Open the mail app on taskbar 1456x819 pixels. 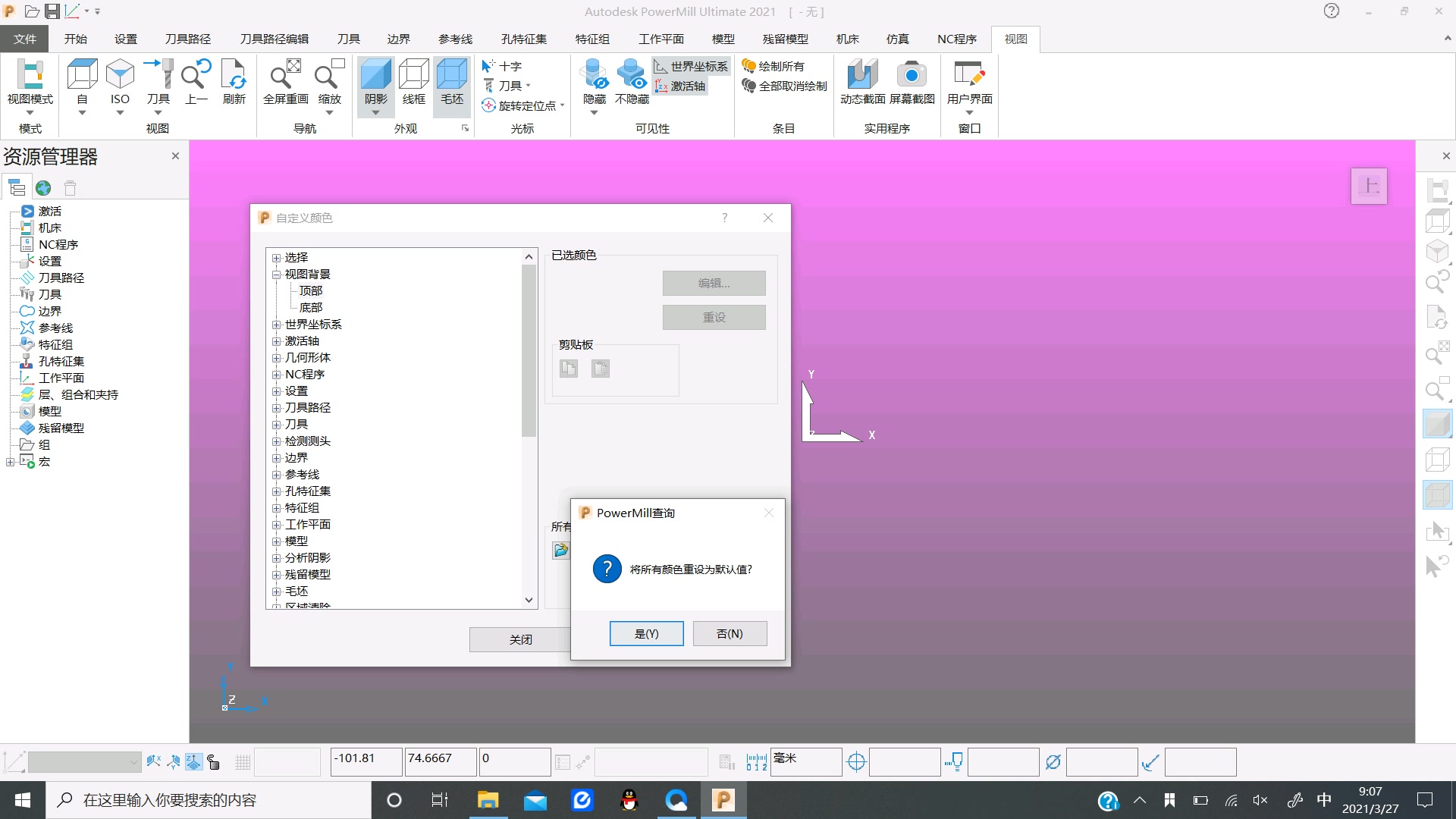(535, 800)
